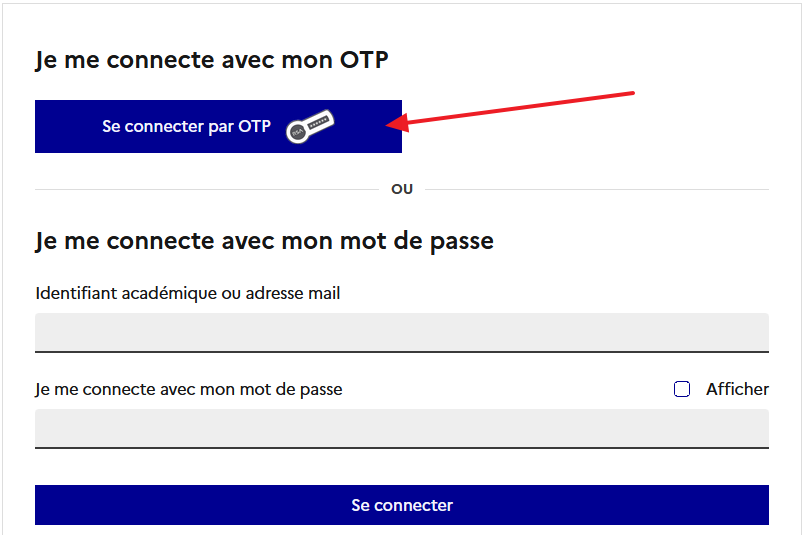Screen dimensions: 807x535
Task: Click the 'Je me connecte avec mon OTP' heading
Action: click(x=212, y=60)
